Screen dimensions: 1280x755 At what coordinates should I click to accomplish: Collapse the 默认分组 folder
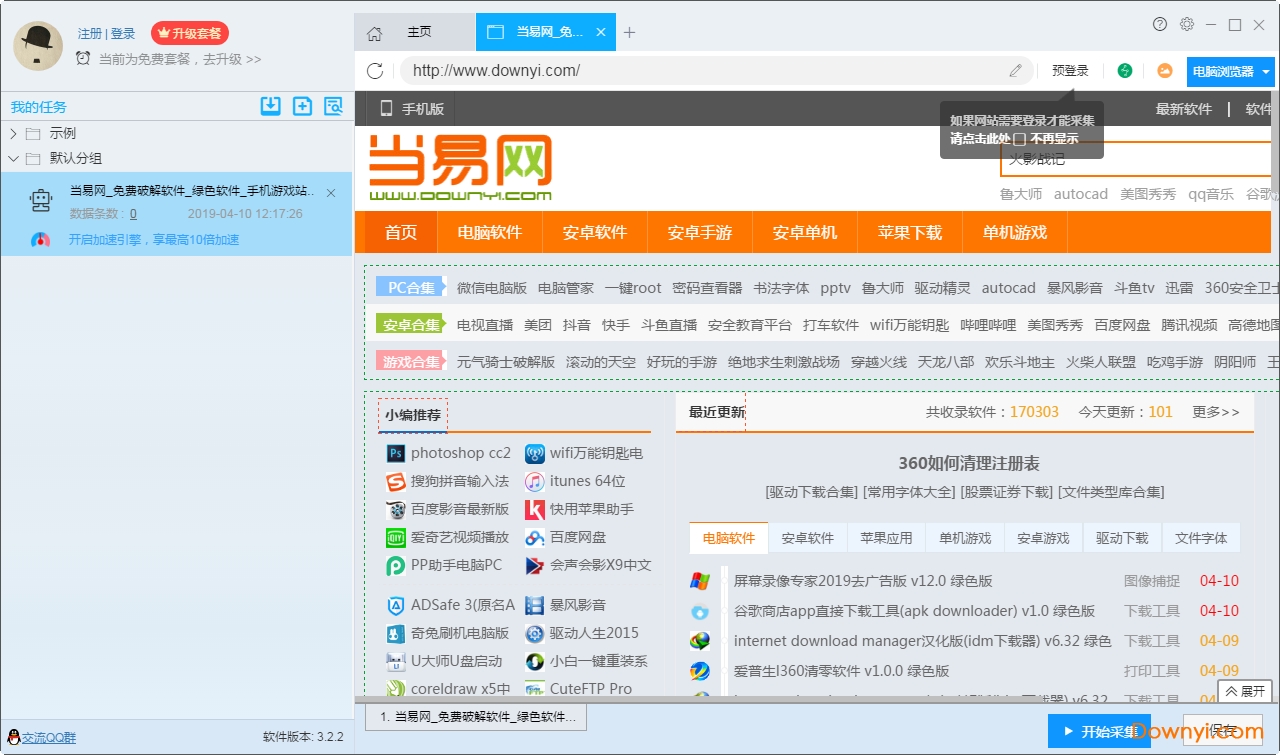[x=12, y=157]
